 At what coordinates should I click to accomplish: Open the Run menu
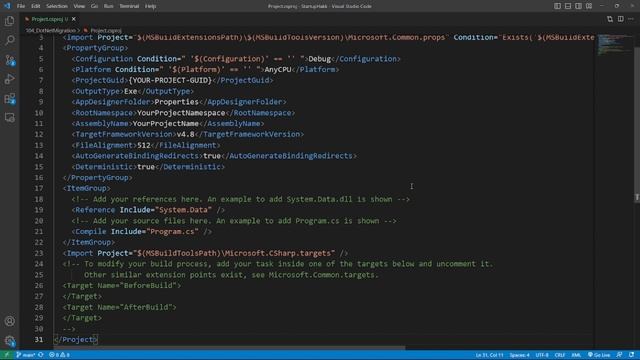[109, 6]
